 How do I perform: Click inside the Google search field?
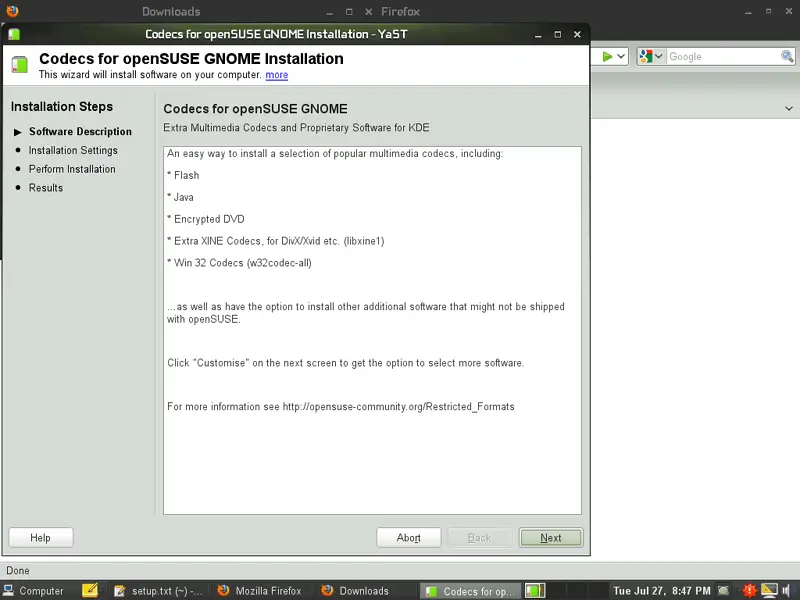pos(723,57)
